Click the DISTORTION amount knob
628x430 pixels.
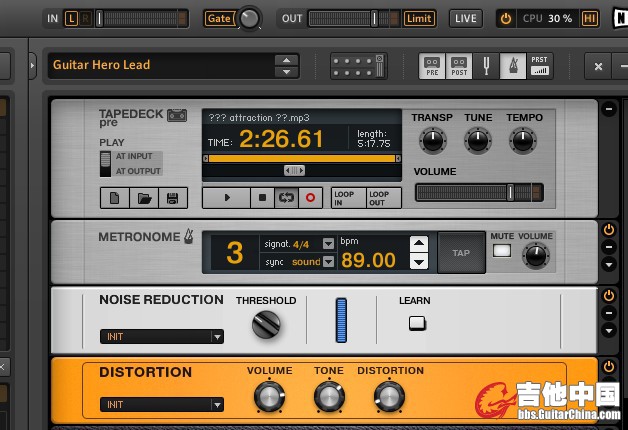(x=389, y=397)
